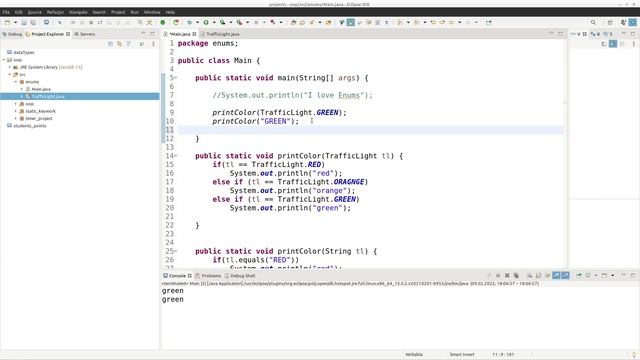Open the Refactor menu
The image size is (640, 360).
click(55, 12)
